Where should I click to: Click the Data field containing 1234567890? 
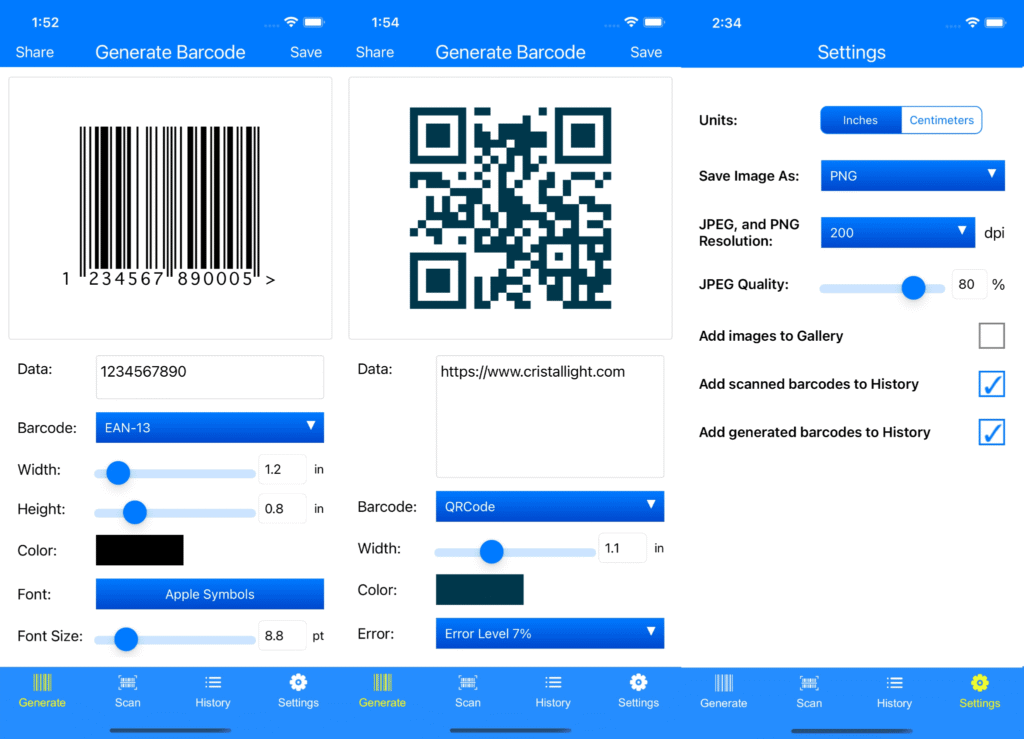click(x=209, y=377)
